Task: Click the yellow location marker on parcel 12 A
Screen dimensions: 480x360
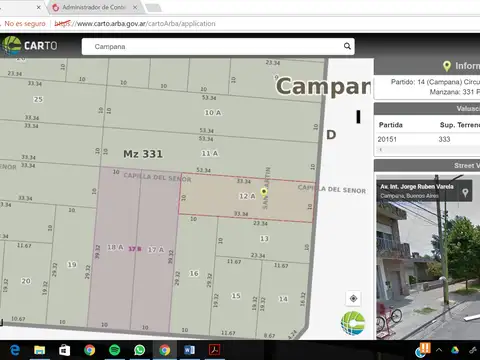Action: pyautogui.click(x=264, y=191)
